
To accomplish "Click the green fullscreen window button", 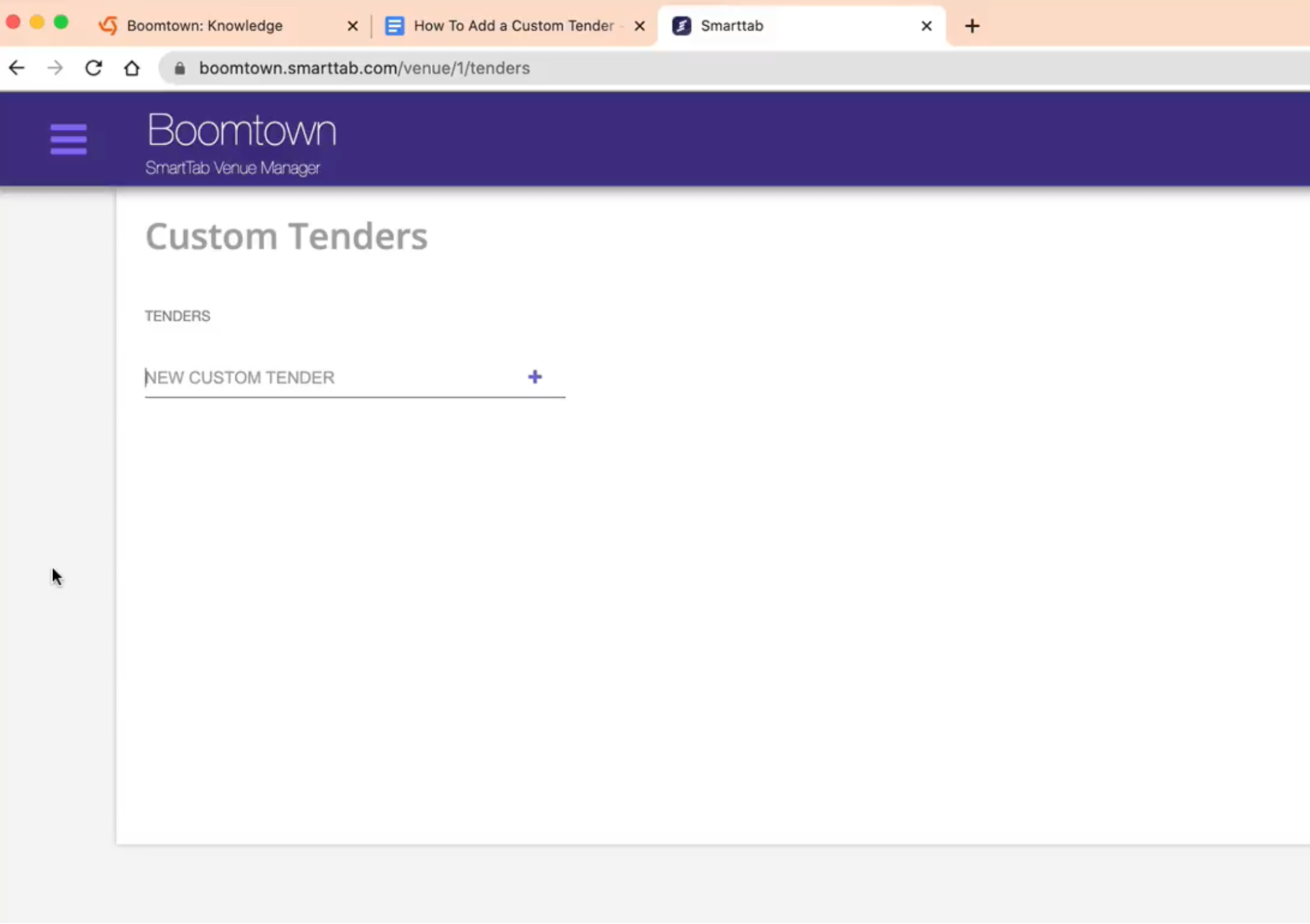I will [x=61, y=22].
